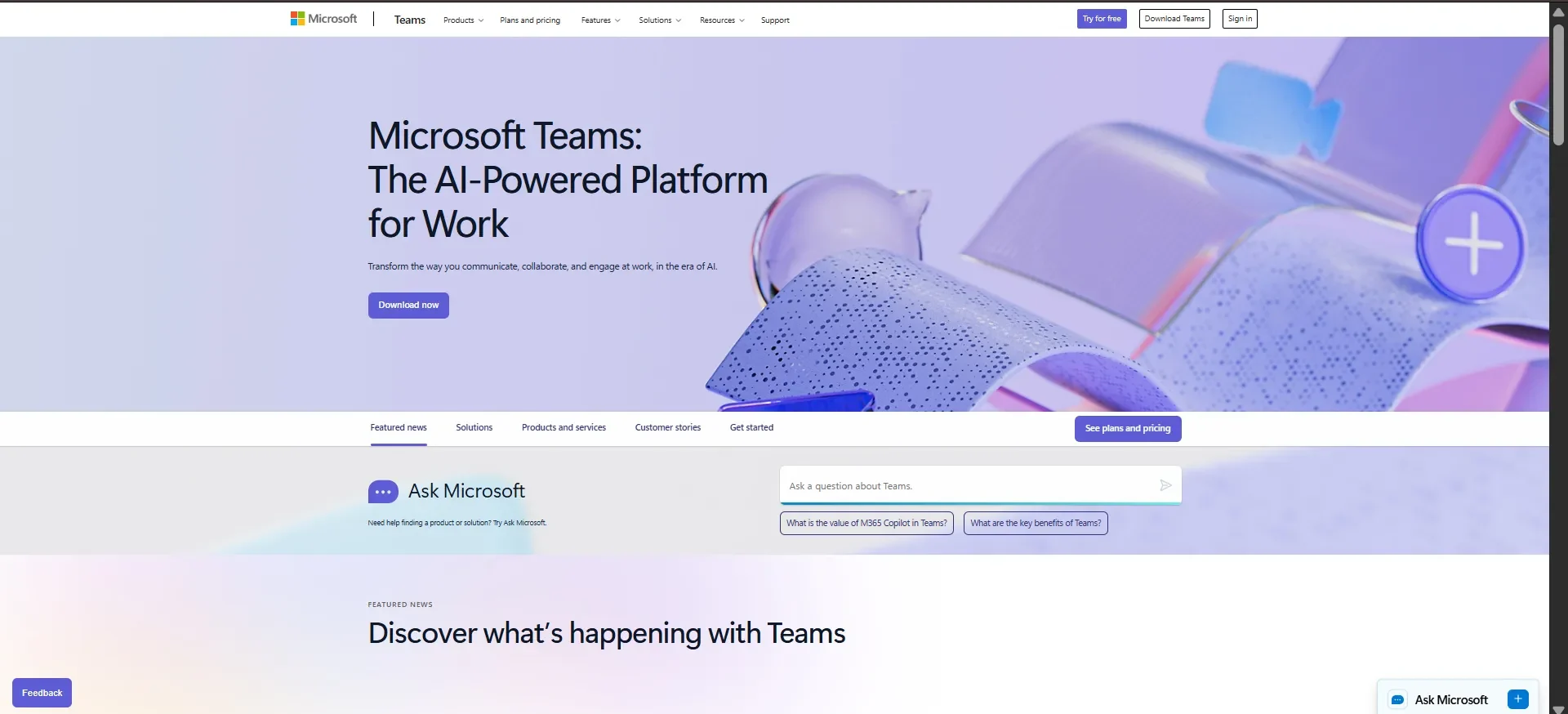
Task: Click the page vertical scrollbar thumb
Action: [x=1558, y=85]
